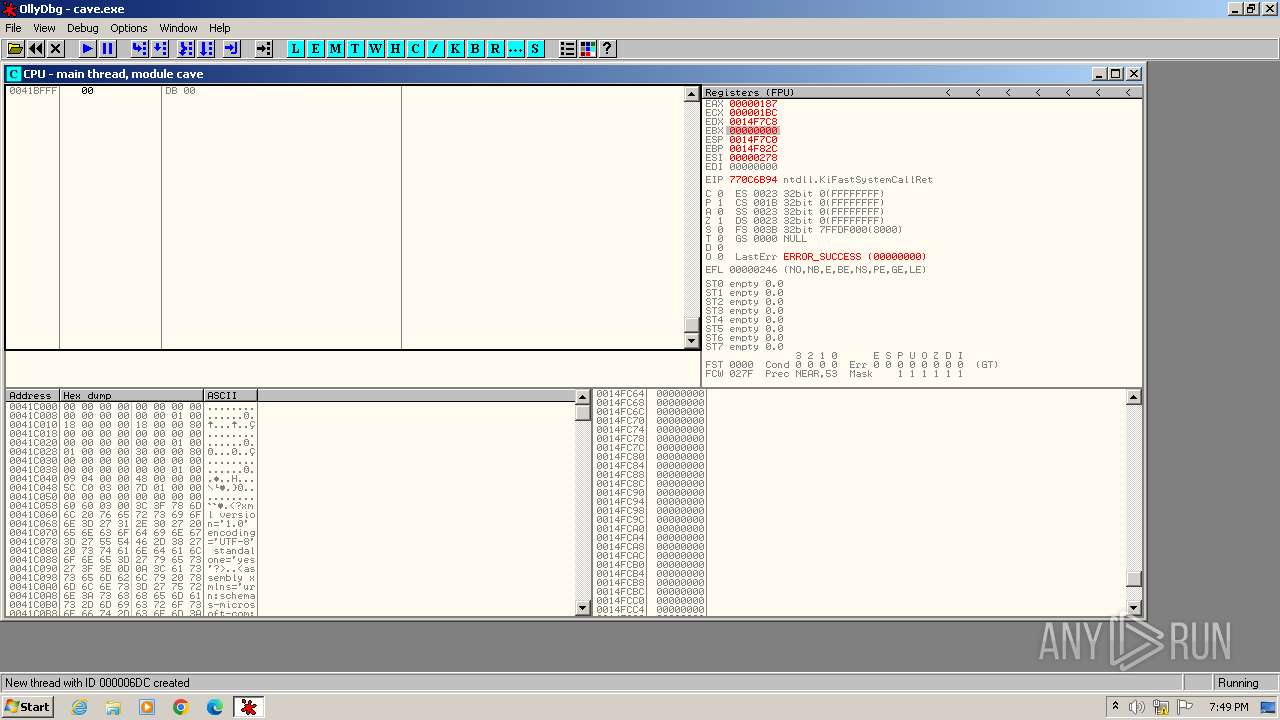Select ESP register value 0014F7C0
The image size is (1280, 720).
point(753,140)
